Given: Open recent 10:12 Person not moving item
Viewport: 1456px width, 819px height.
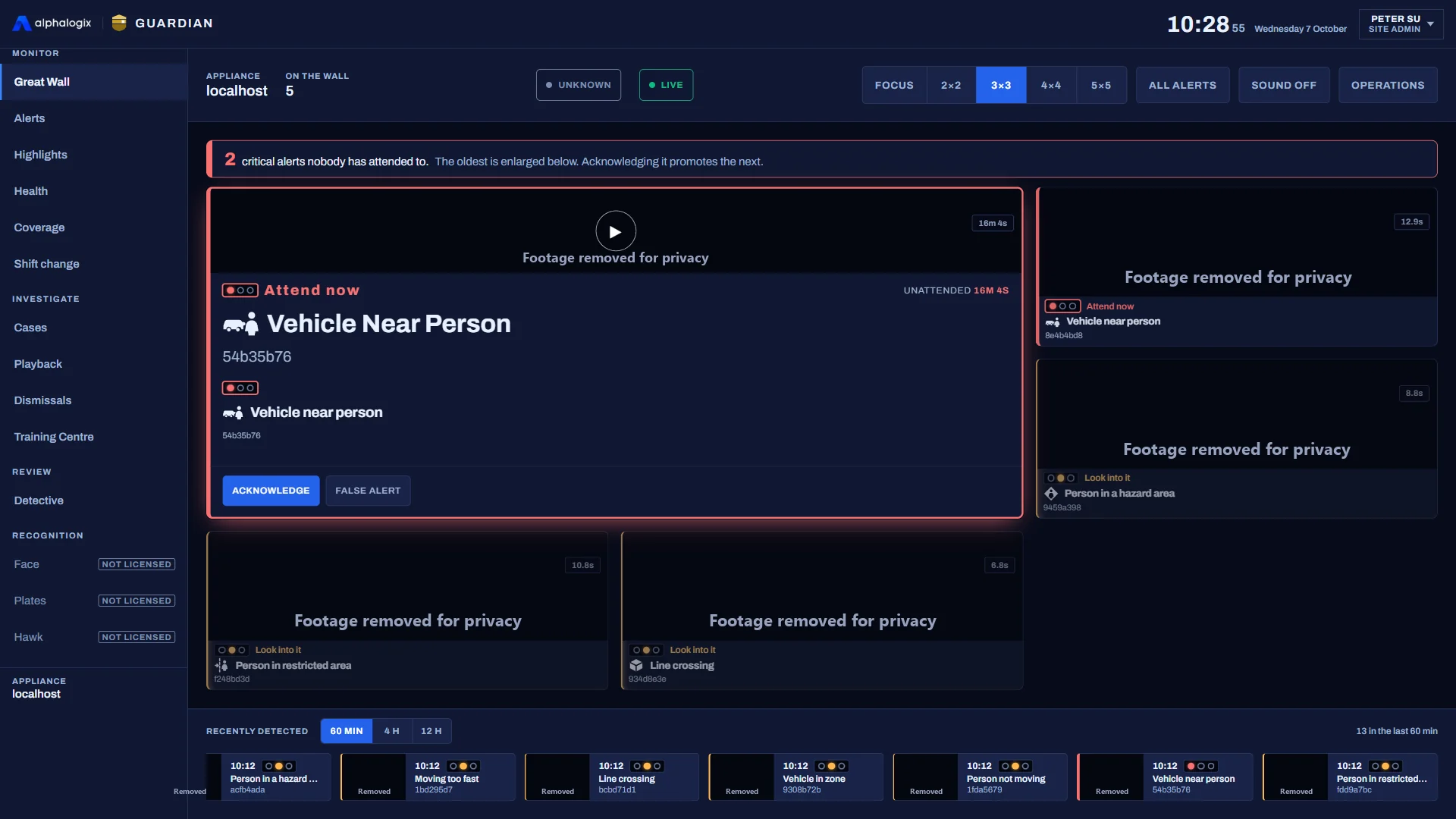Looking at the screenshot, I should point(980,777).
